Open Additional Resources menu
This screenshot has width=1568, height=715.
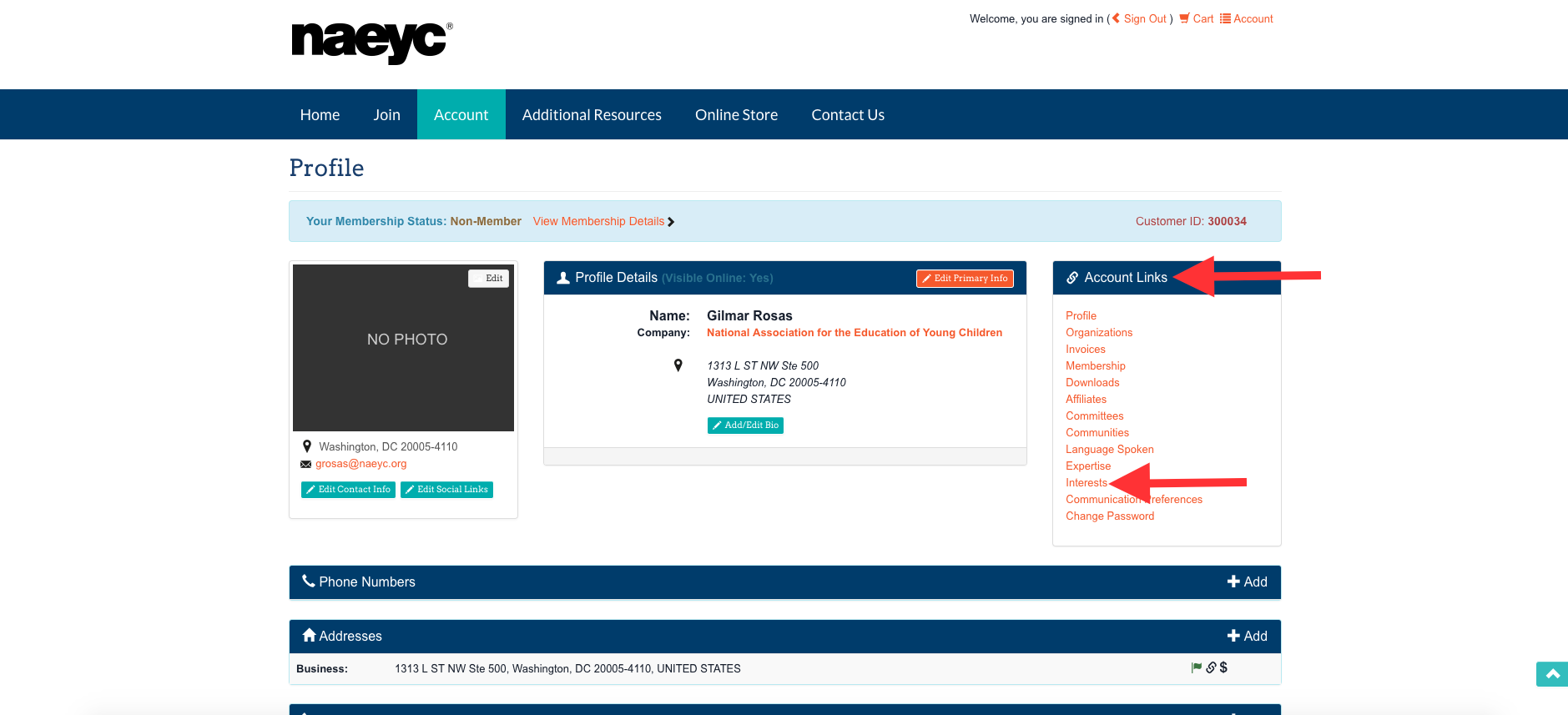[x=592, y=114]
